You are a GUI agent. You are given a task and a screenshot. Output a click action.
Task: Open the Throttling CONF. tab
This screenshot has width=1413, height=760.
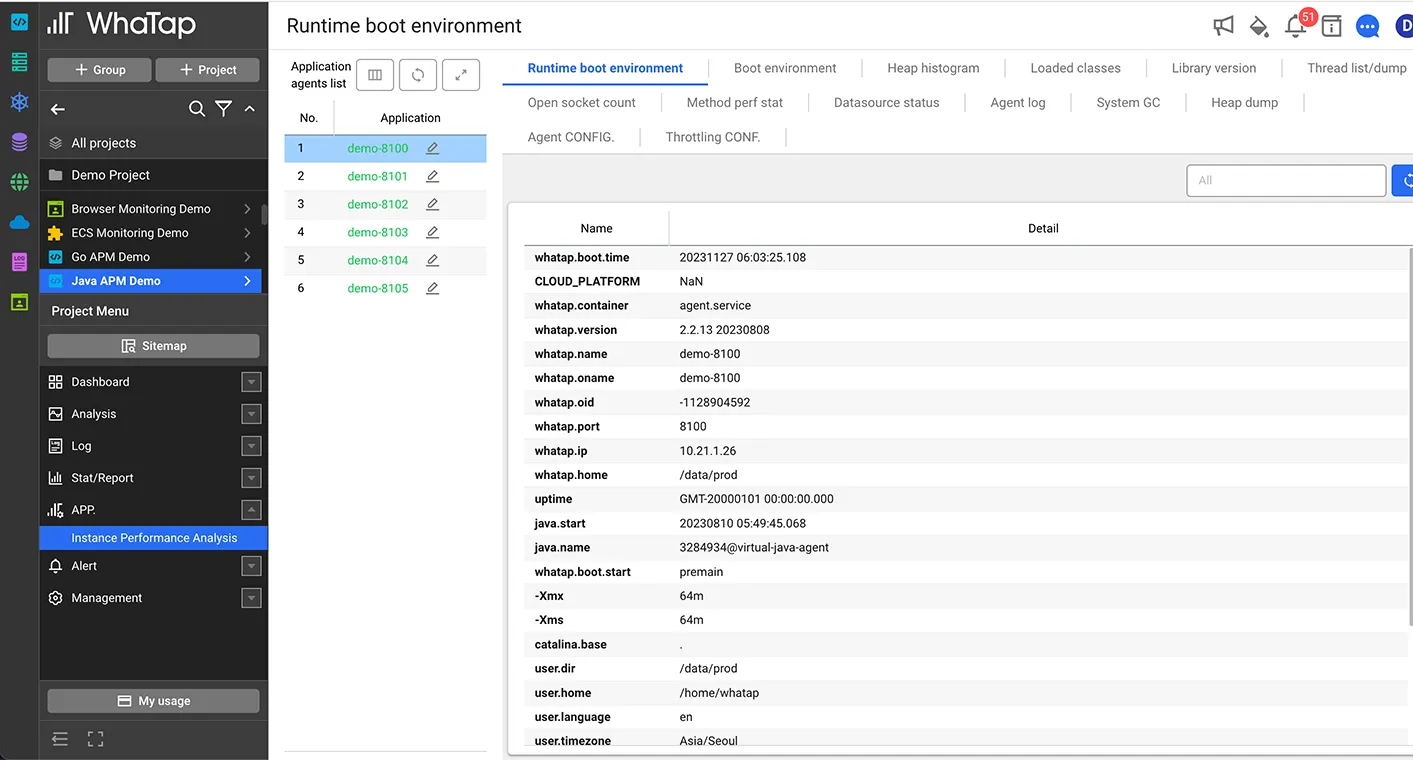tap(713, 136)
